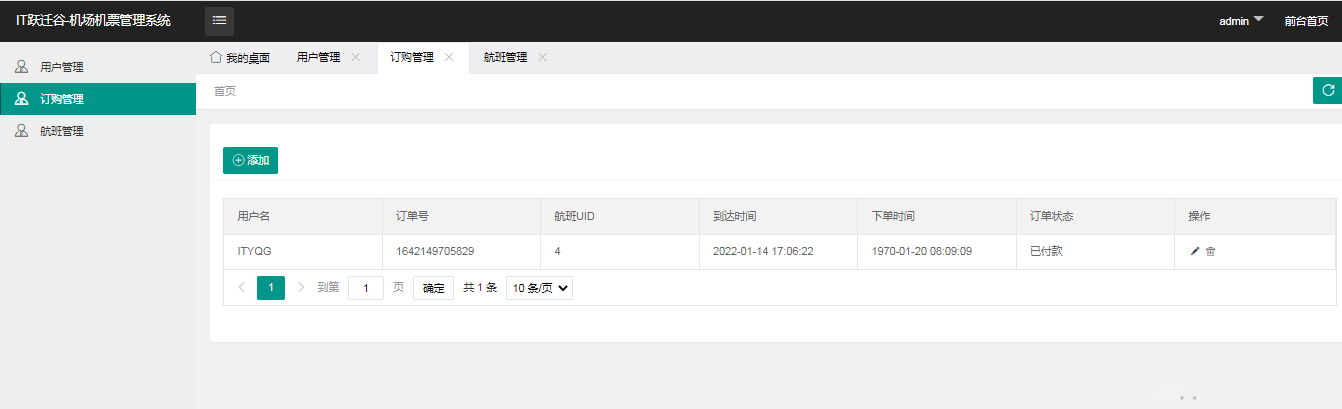
Task: Expand the admin user dropdown
Action: point(1241,21)
